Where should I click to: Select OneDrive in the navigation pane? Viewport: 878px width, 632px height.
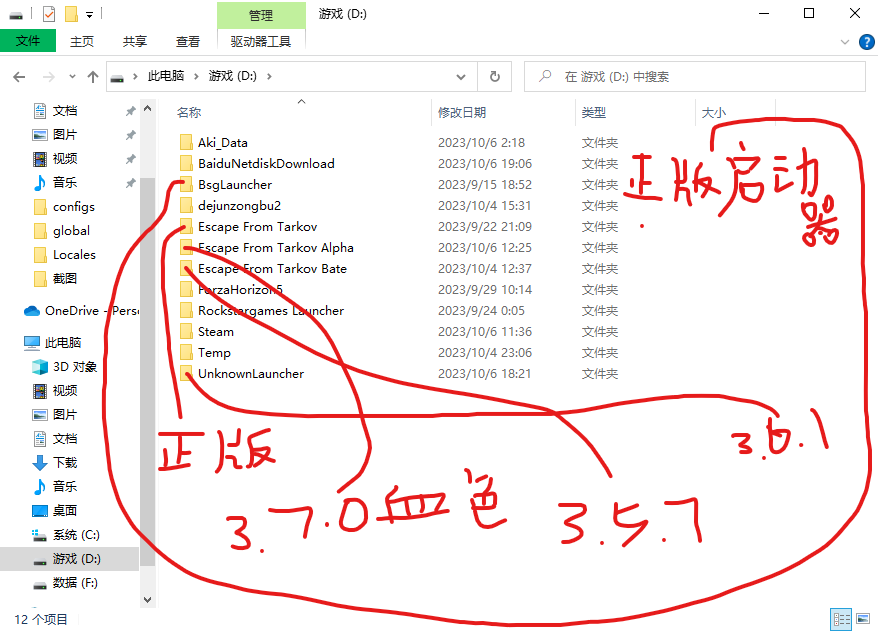click(81, 311)
